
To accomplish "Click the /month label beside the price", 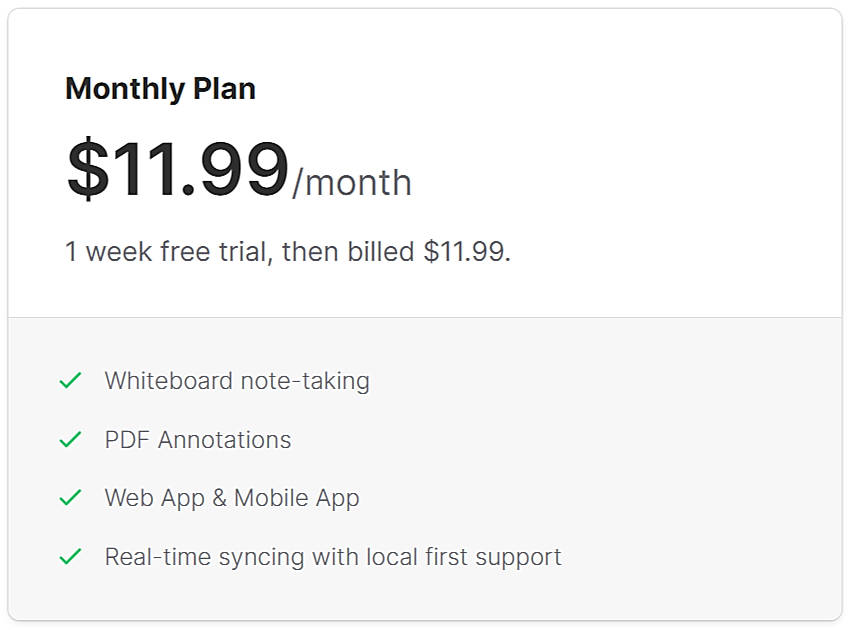I will [350, 183].
